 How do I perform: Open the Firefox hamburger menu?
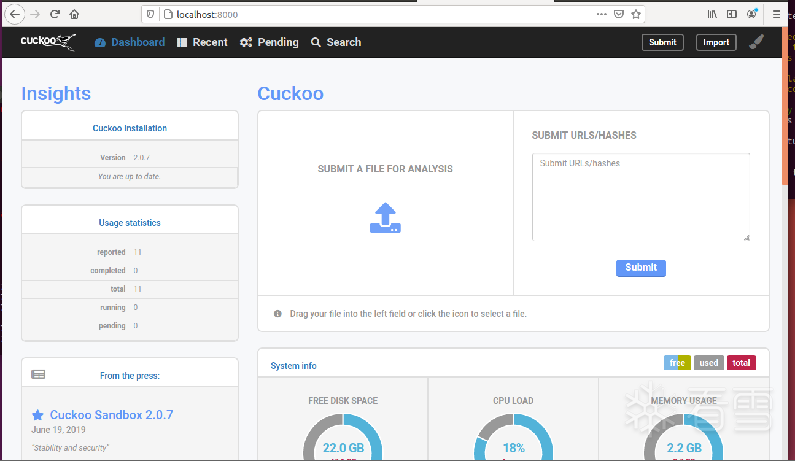point(776,14)
